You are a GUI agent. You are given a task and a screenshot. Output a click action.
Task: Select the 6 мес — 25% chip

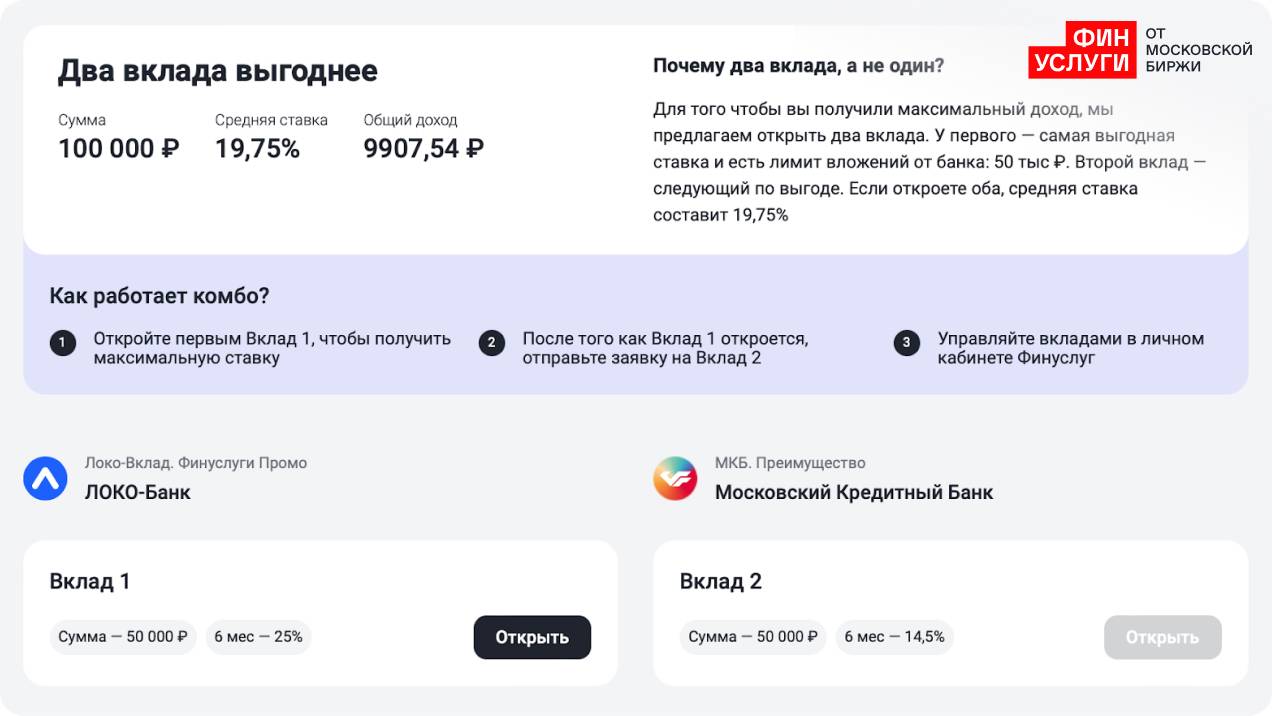pyautogui.click(x=259, y=637)
